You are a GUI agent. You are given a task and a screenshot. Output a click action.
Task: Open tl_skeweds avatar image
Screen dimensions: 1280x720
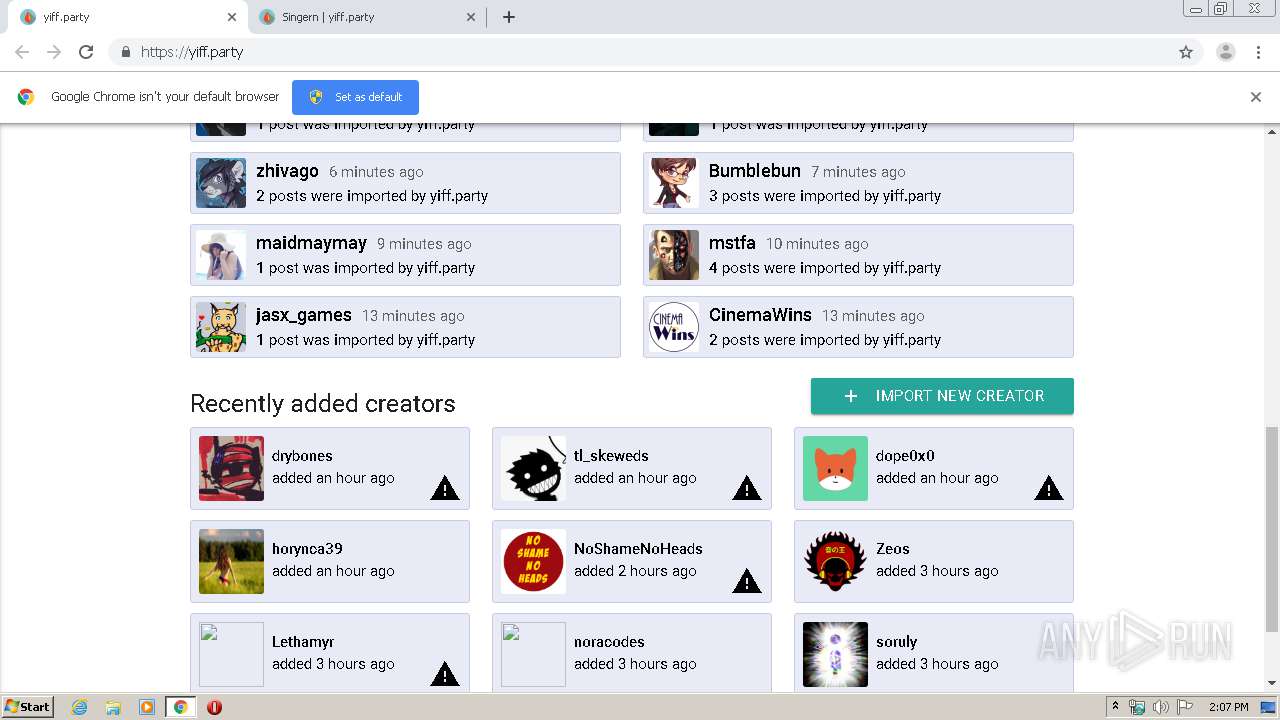pos(533,468)
